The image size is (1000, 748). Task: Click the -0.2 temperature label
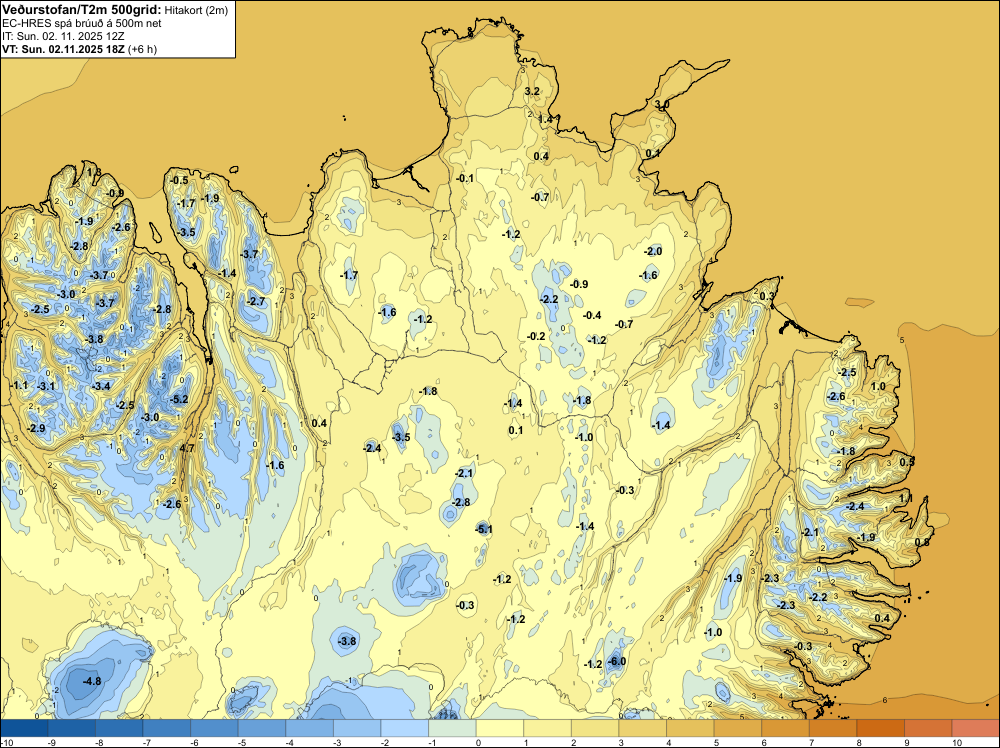[536, 336]
